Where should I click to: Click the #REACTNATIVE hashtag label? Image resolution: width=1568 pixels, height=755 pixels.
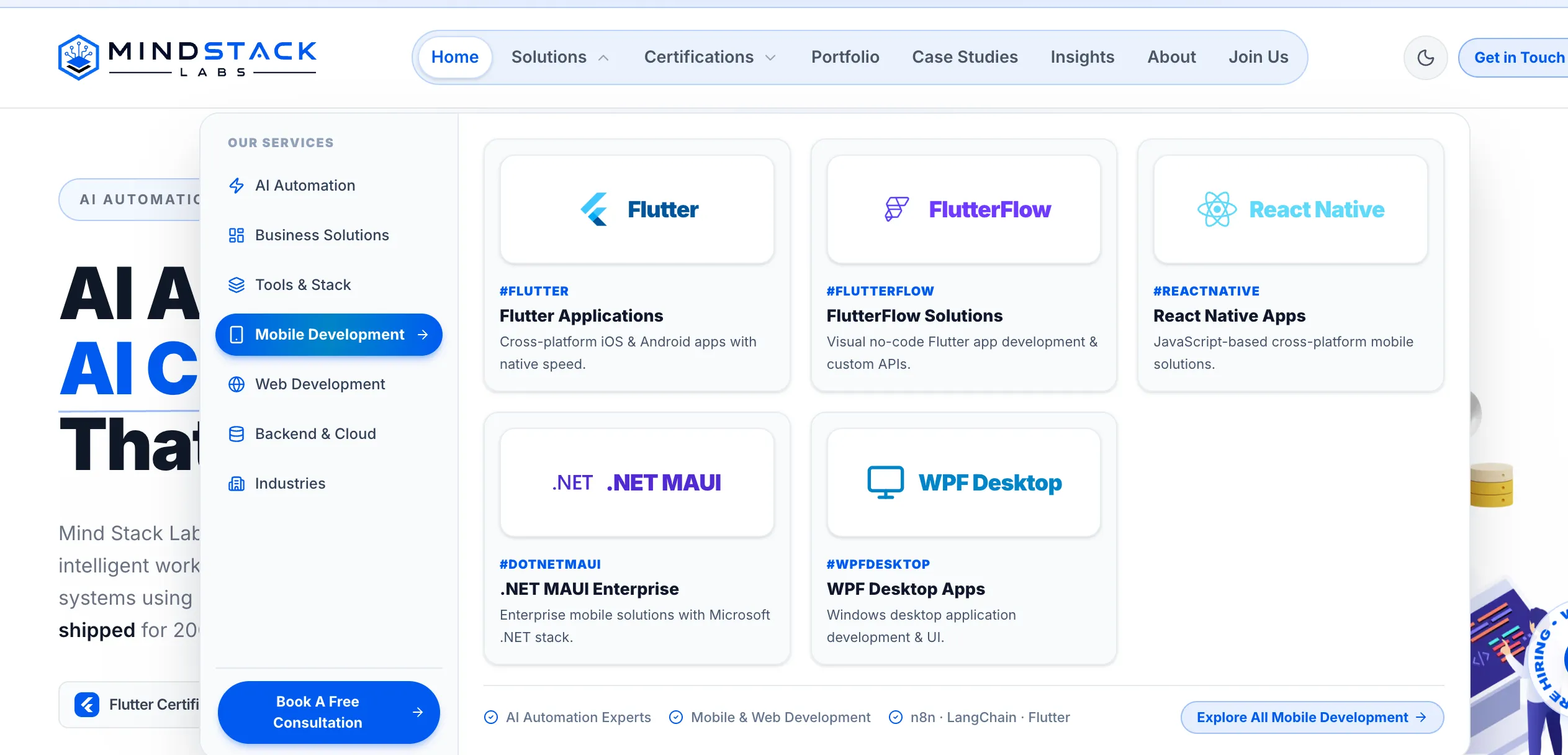pos(1206,291)
